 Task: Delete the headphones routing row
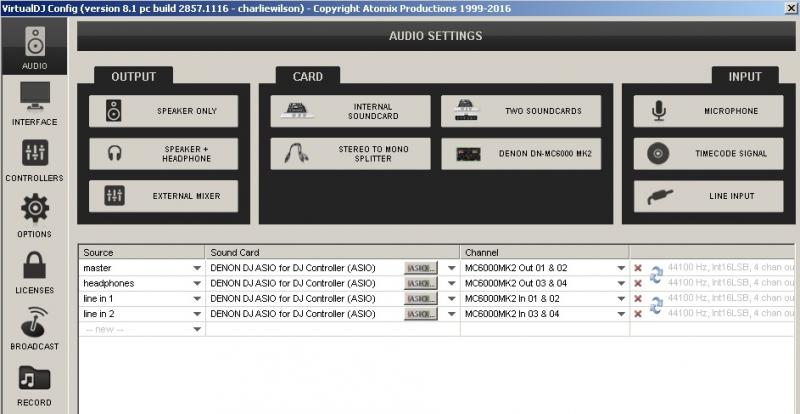pos(638,283)
